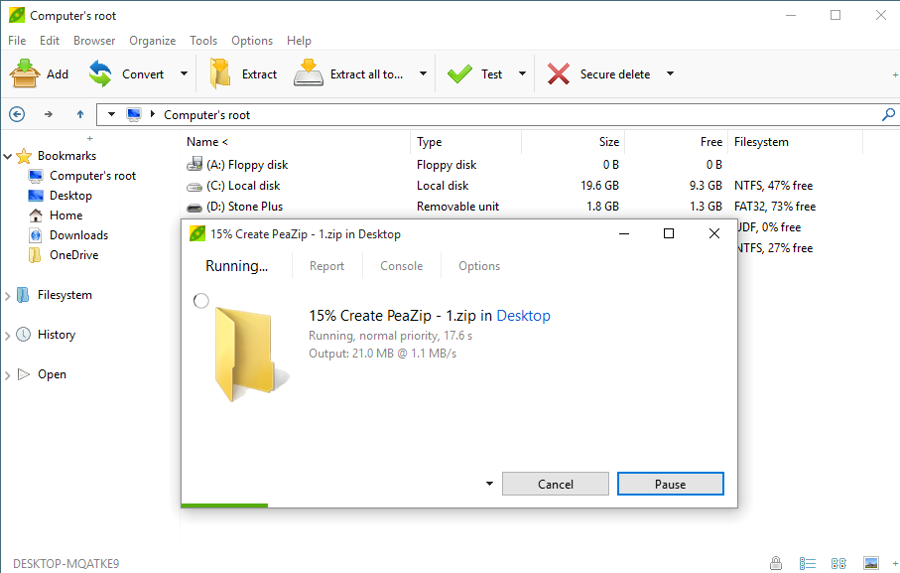Click the Bookmarks star icon

(24, 156)
